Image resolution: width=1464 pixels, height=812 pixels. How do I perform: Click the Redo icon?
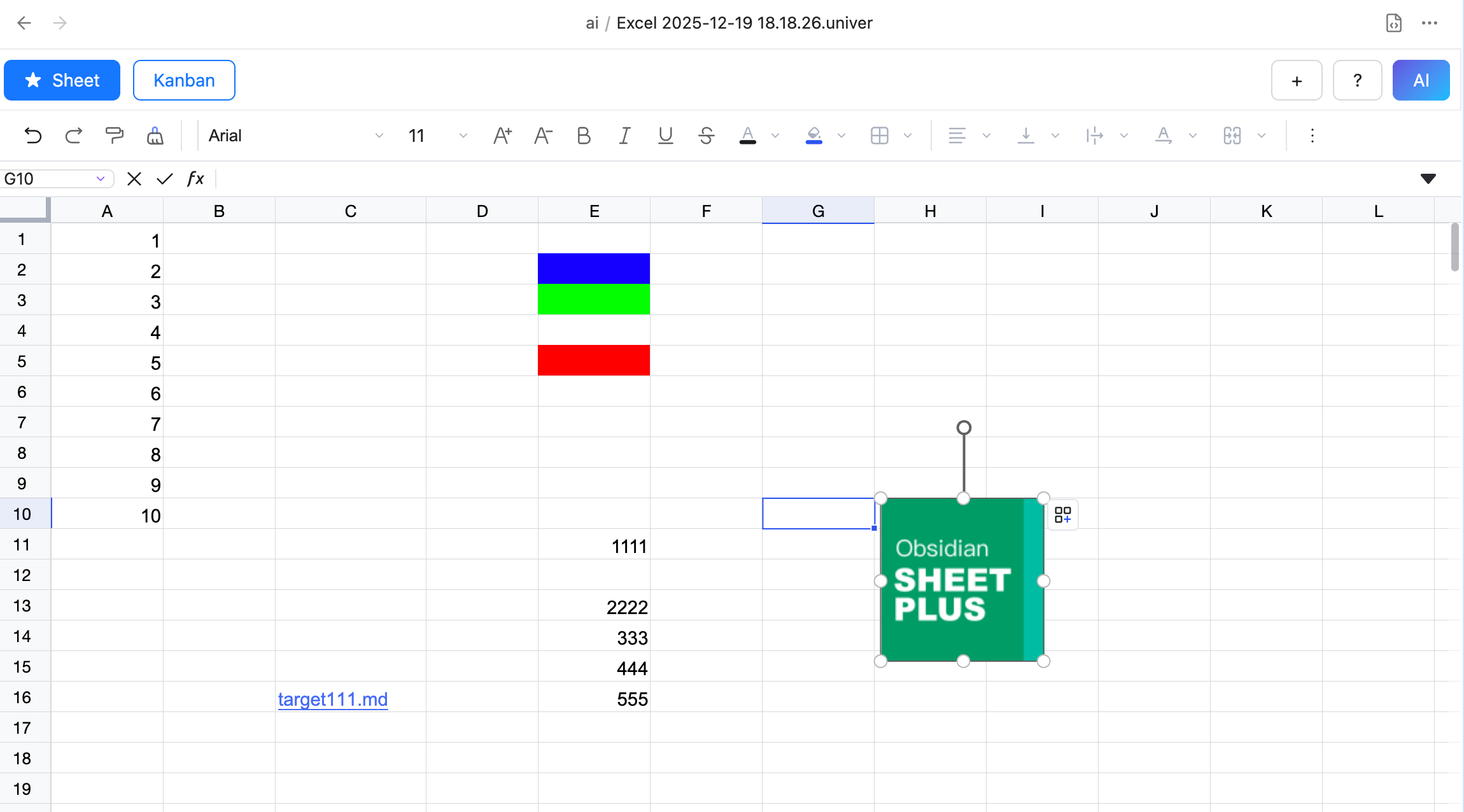74,136
